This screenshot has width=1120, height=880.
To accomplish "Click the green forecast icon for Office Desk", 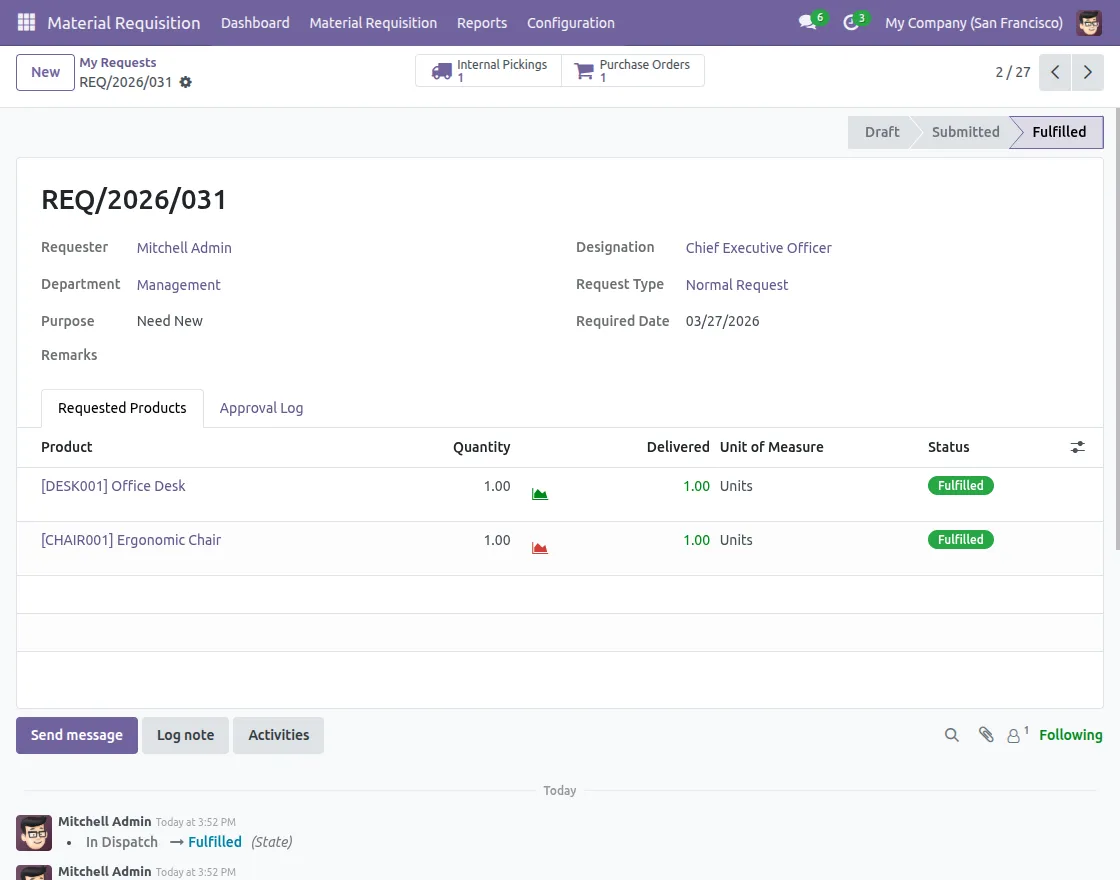I will (540, 494).
